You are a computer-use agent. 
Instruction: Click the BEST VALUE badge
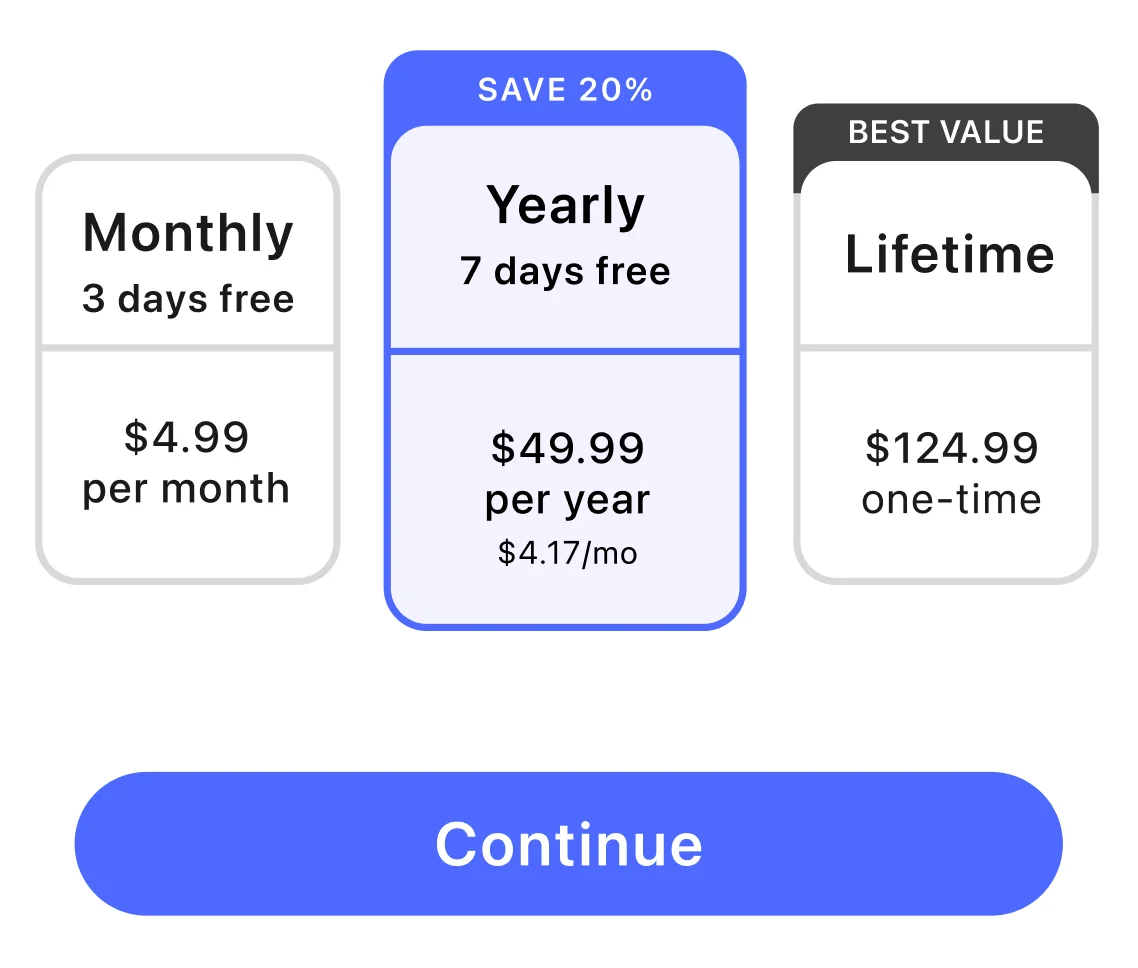[946, 133]
